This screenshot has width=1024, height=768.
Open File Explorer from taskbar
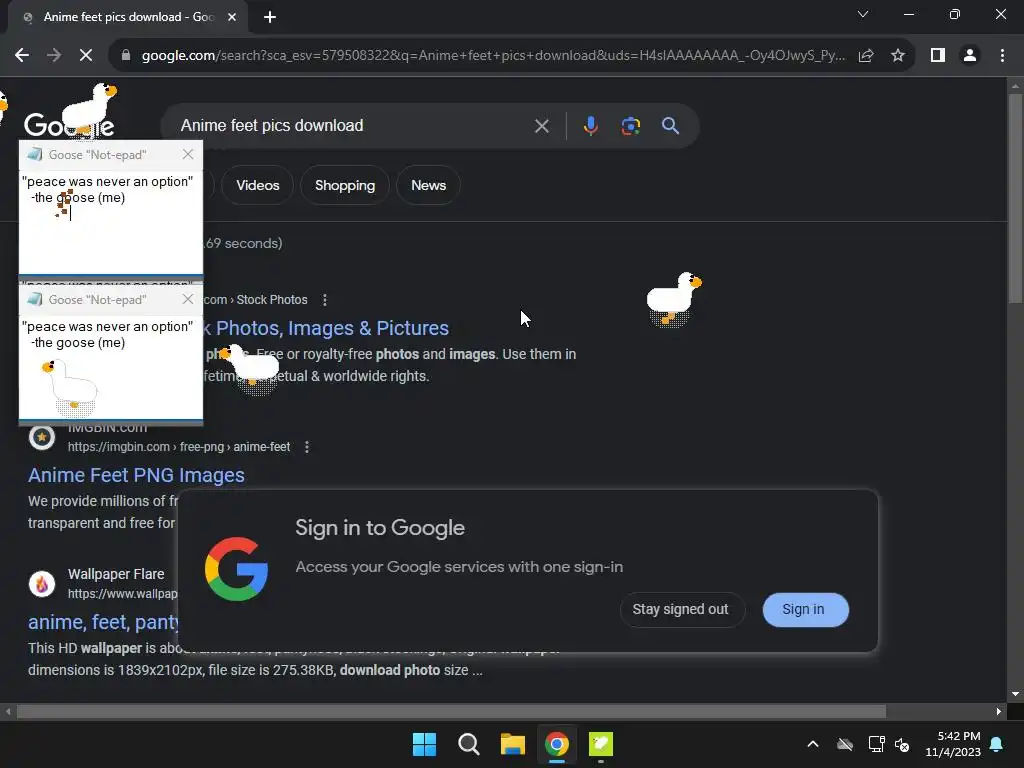(x=513, y=744)
